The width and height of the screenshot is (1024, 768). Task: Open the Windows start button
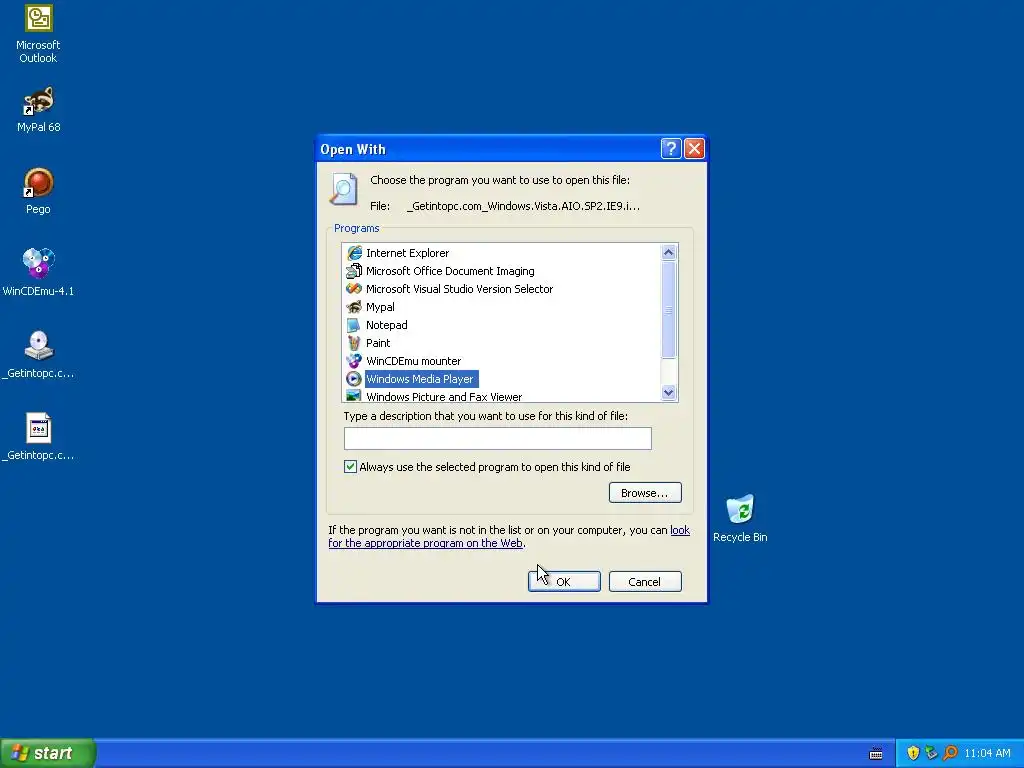tap(48, 753)
